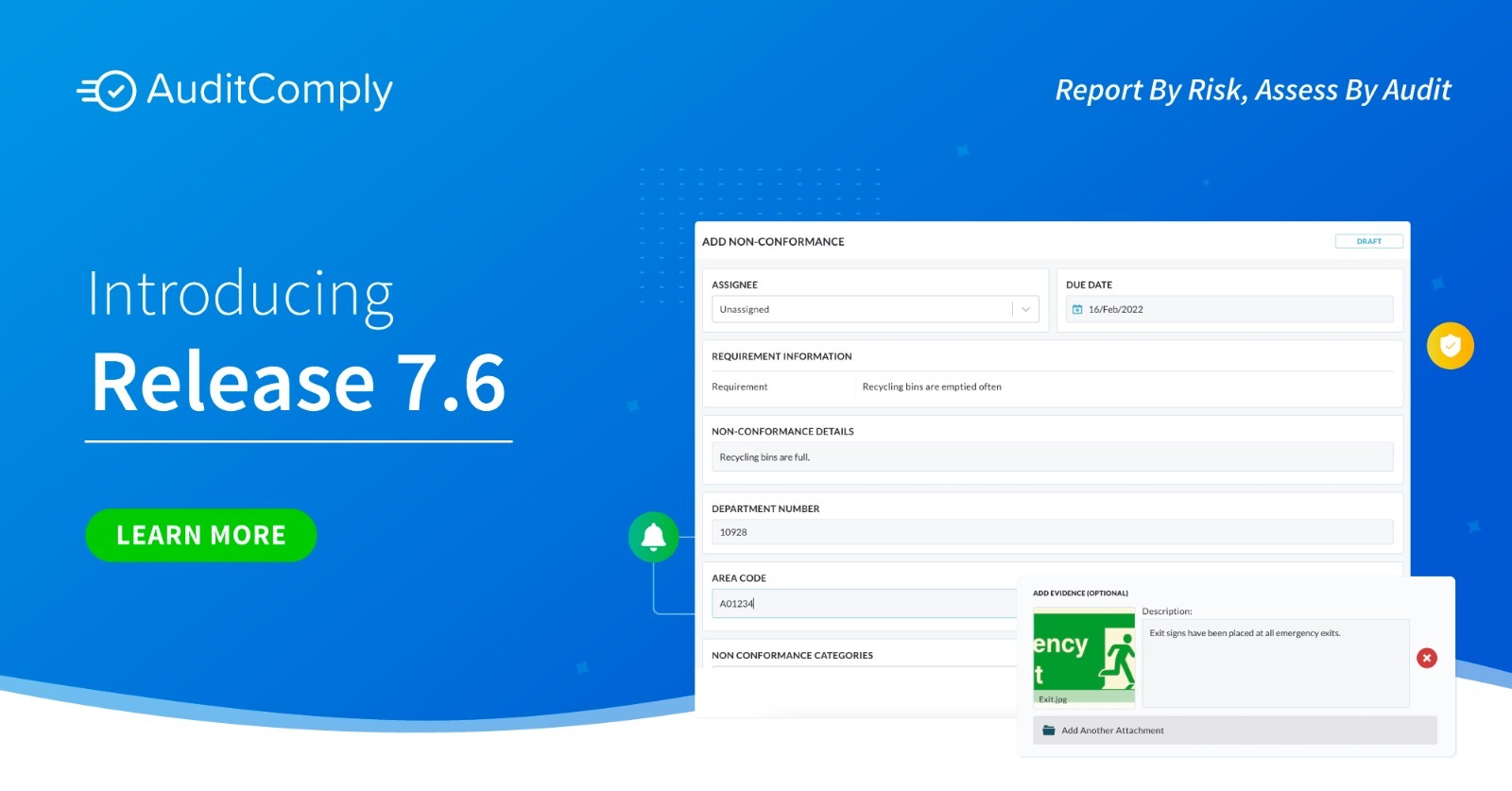Click the AREA CODE label
The image size is (1512, 791).
pos(739,578)
